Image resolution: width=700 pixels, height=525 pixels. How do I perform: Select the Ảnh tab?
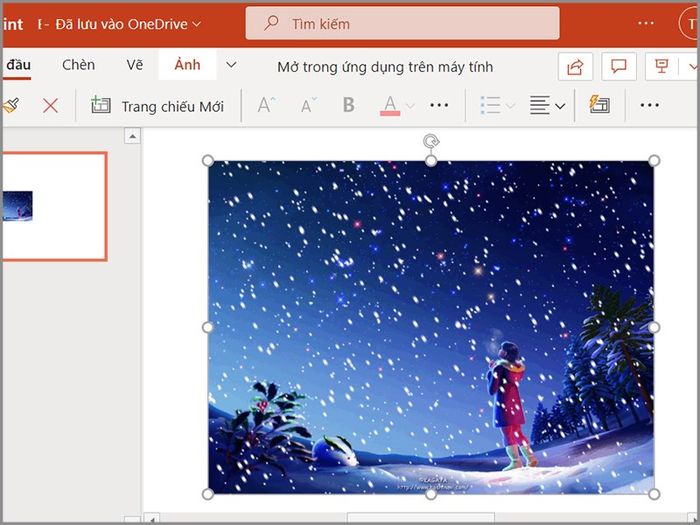pos(188,65)
